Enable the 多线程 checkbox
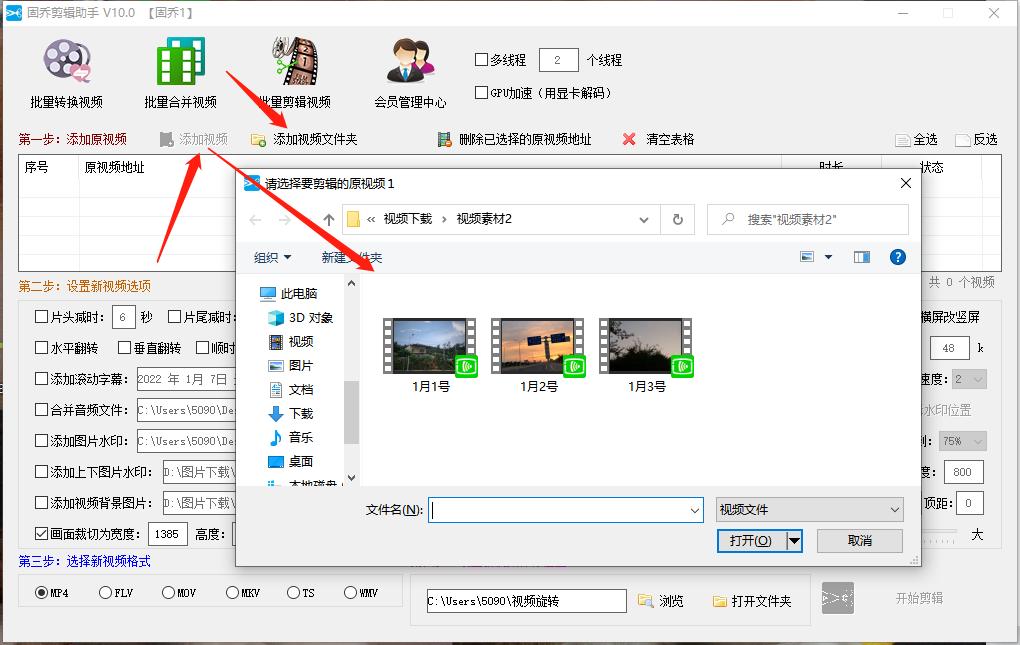1020x645 pixels. (481, 59)
